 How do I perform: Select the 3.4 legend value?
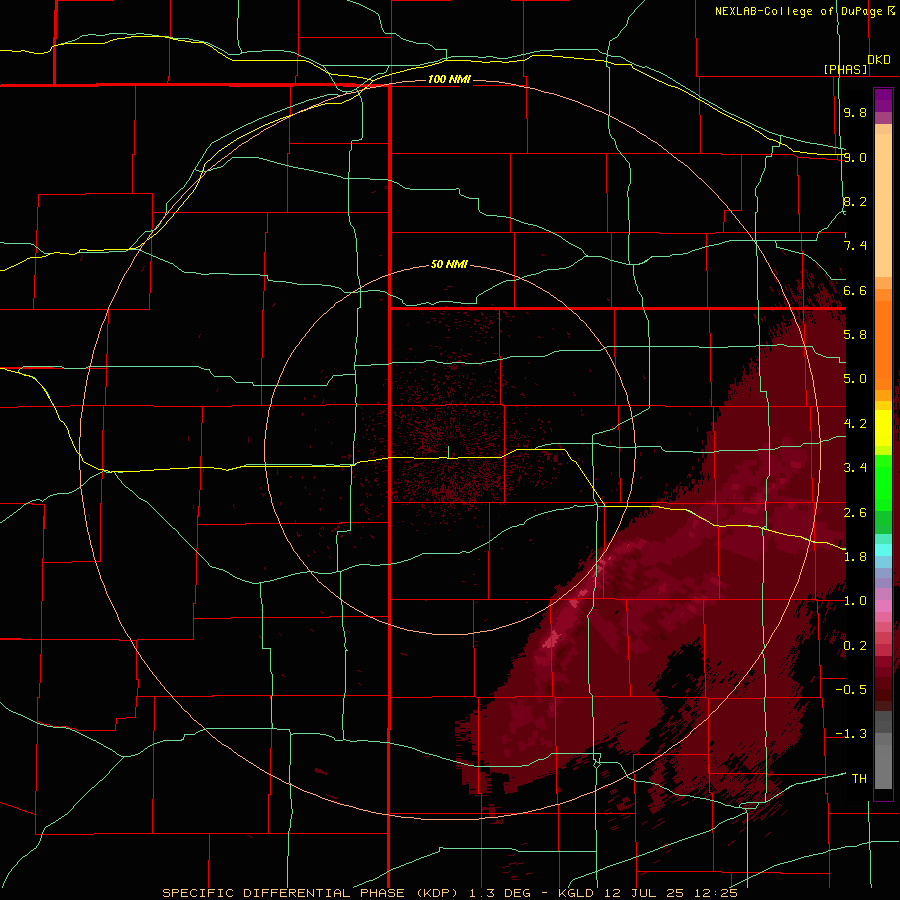(x=855, y=467)
